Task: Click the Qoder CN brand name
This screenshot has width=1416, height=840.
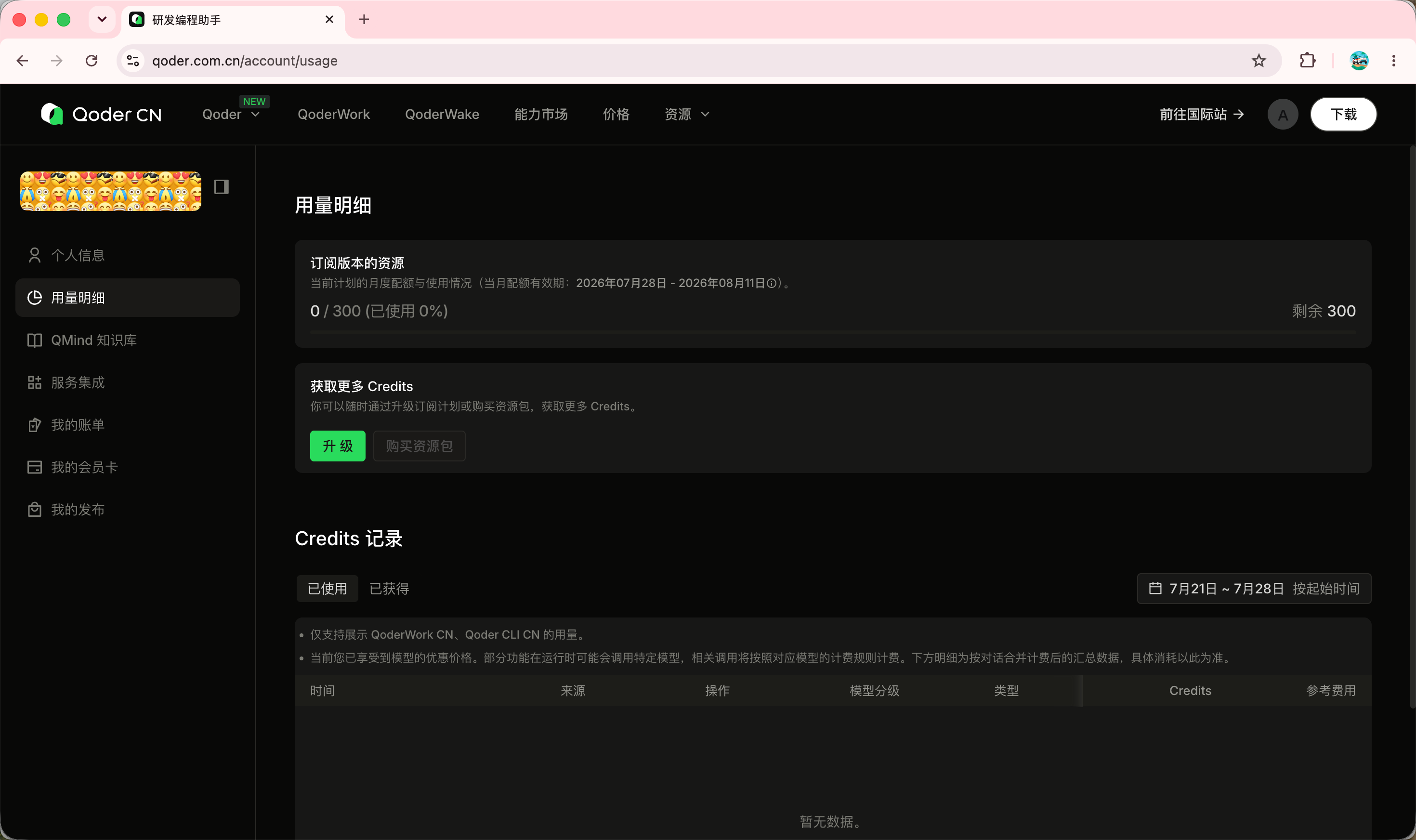Action: click(117, 115)
